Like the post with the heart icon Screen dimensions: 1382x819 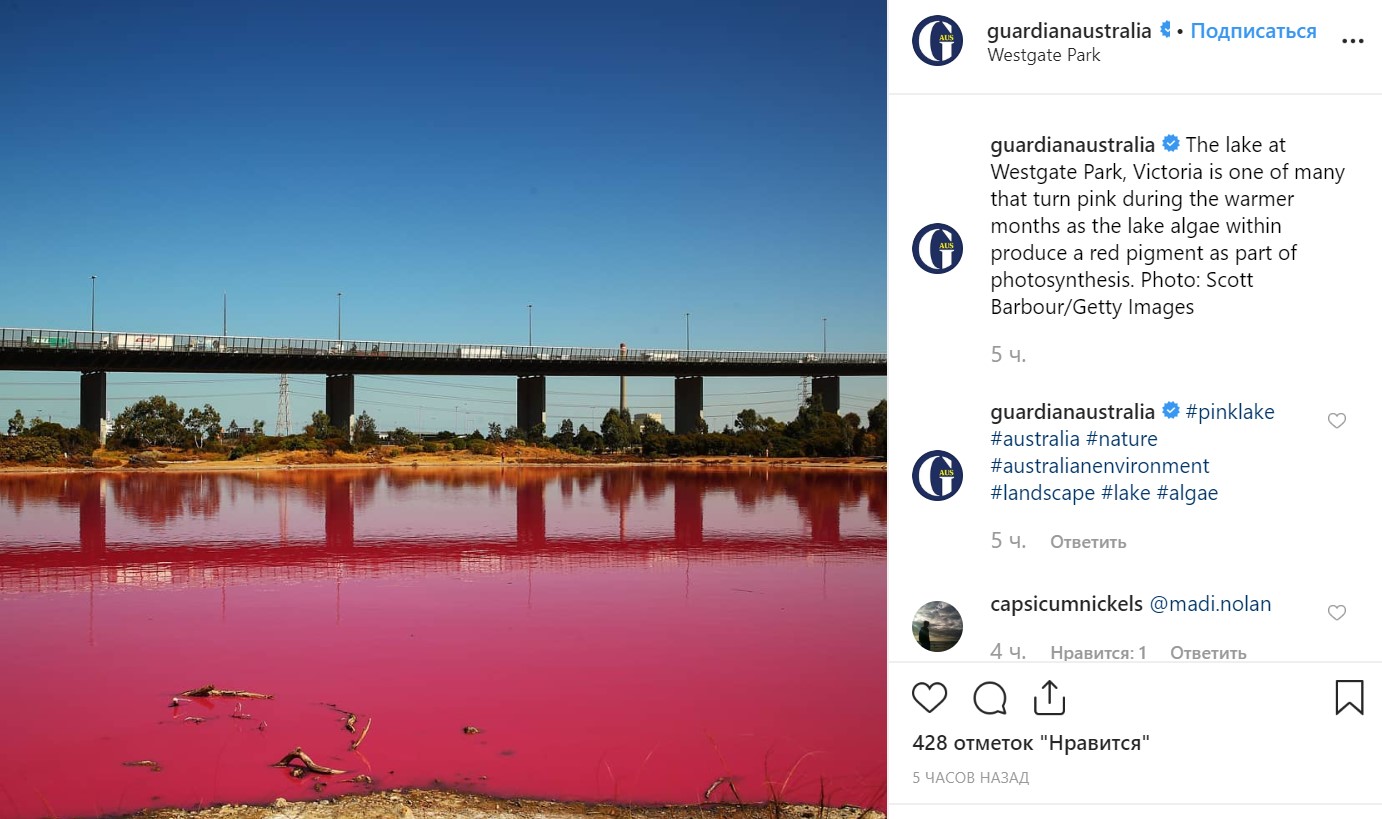pyautogui.click(x=929, y=697)
